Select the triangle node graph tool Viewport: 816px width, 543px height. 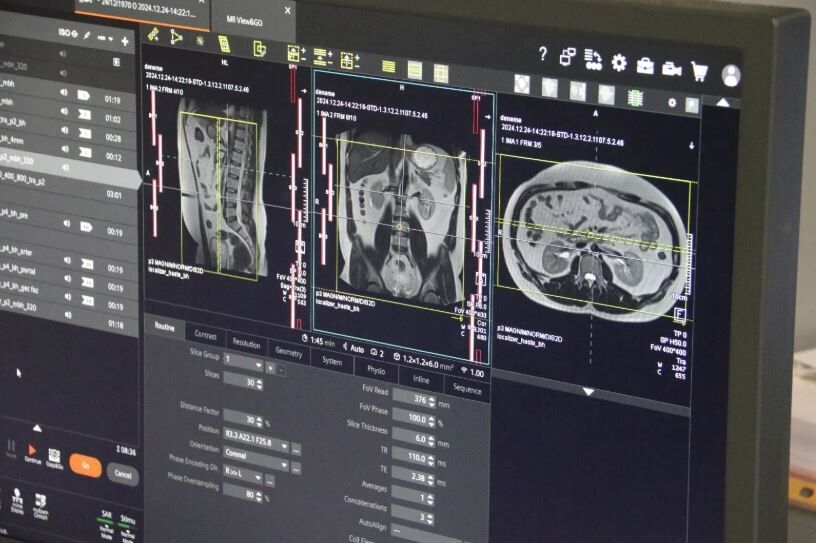point(176,37)
